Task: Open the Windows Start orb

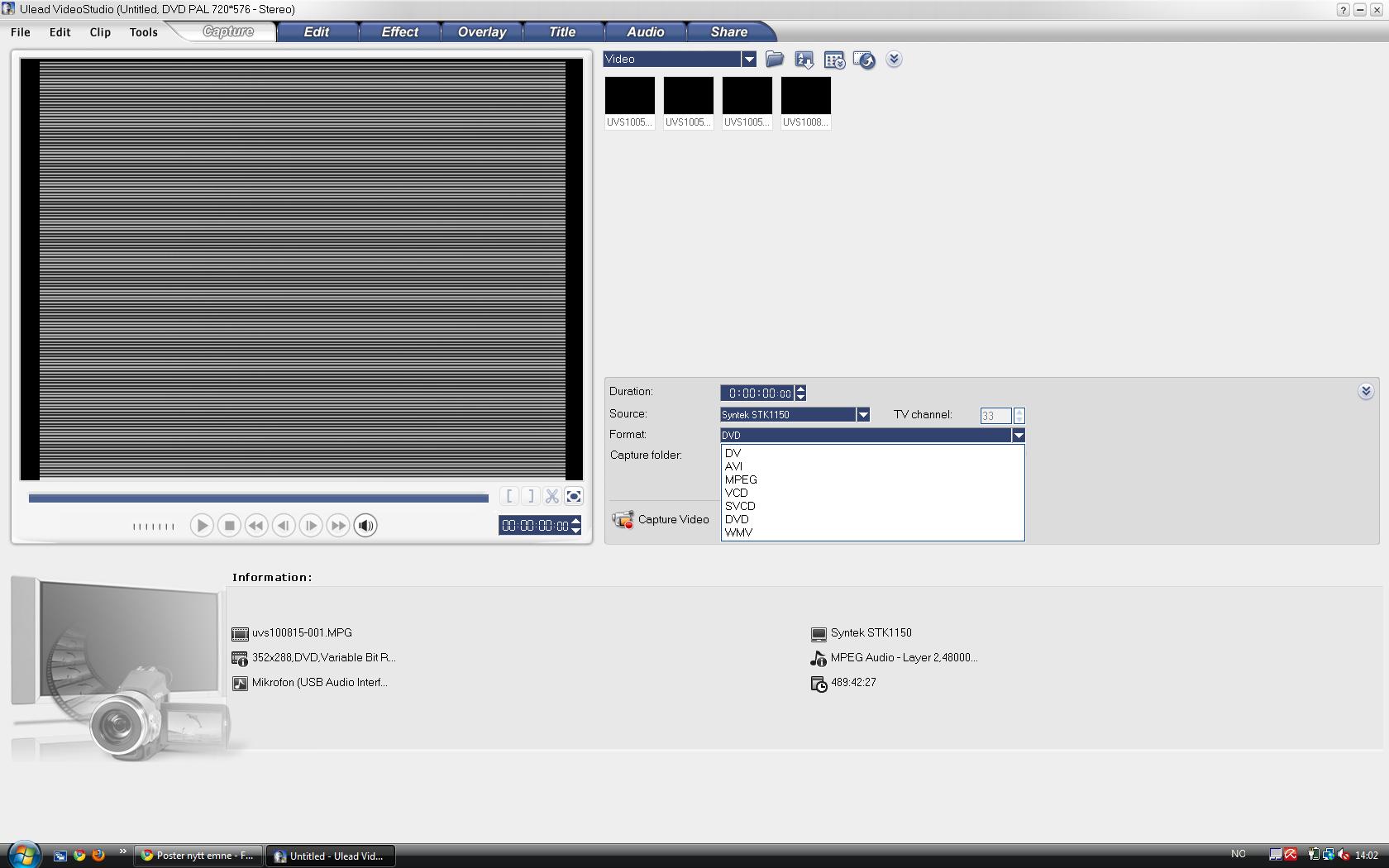Action: (x=23, y=854)
